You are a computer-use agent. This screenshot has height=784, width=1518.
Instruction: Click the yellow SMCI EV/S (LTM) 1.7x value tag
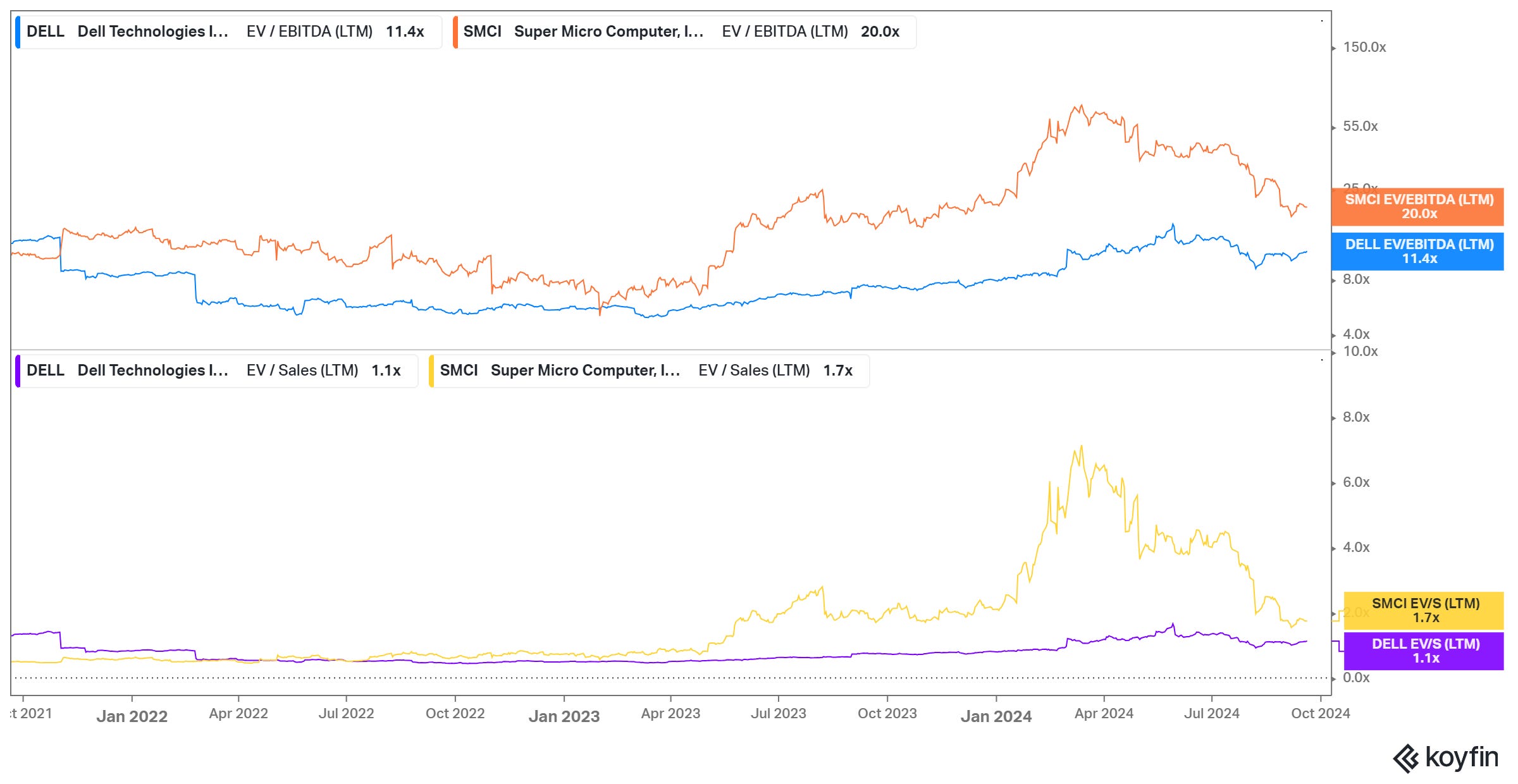[1424, 611]
